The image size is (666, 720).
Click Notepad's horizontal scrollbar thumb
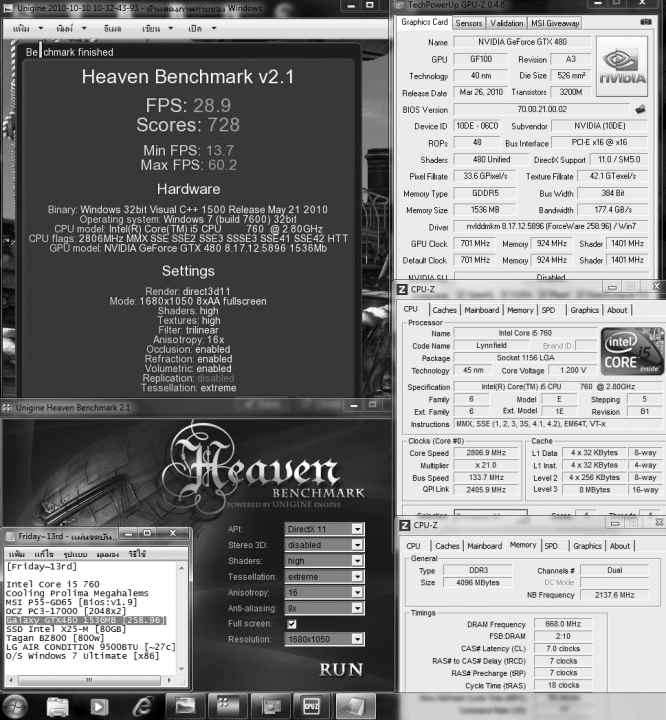[90, 680]
